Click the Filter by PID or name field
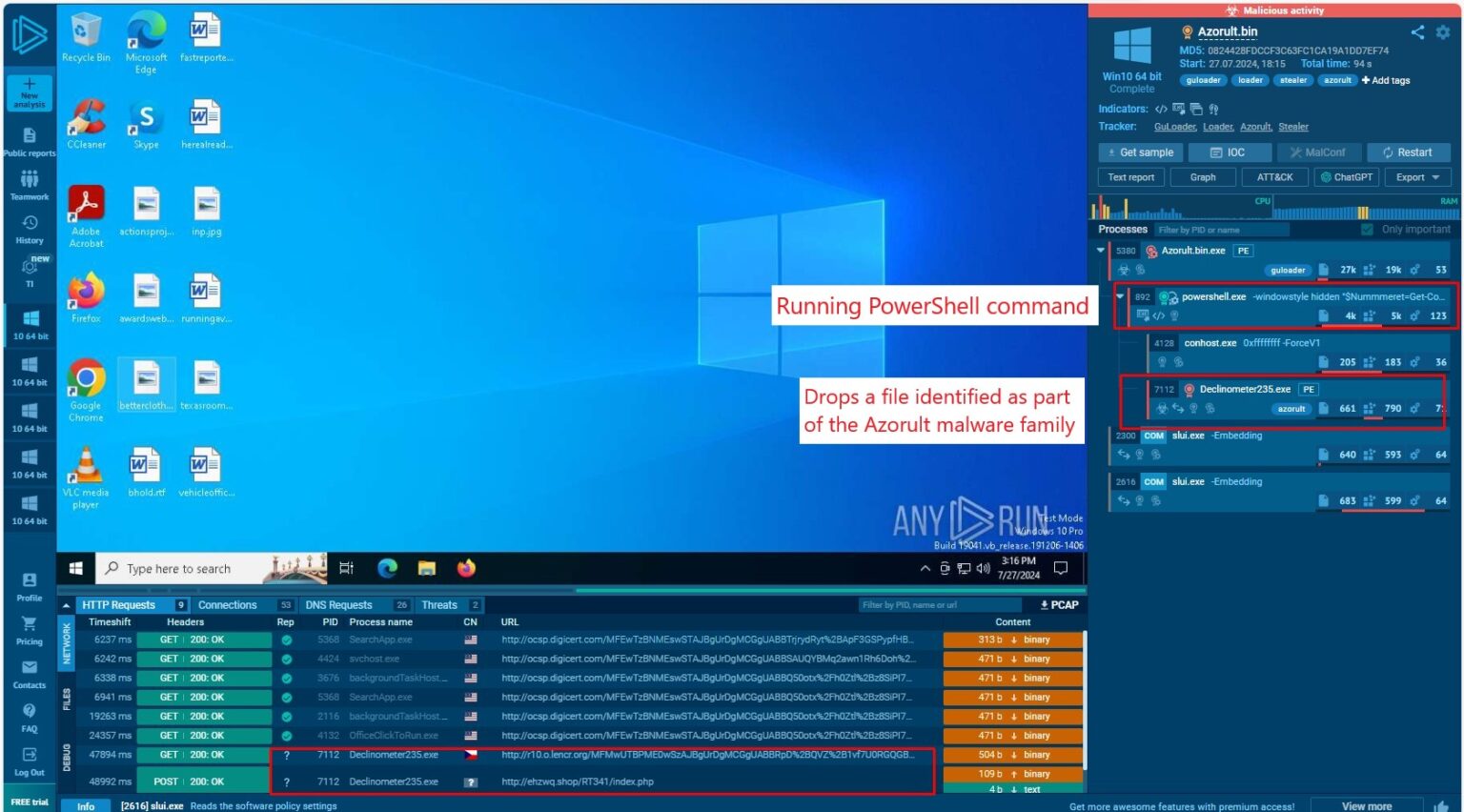This screenshot has height=812, width=1464. (1220, 230)
